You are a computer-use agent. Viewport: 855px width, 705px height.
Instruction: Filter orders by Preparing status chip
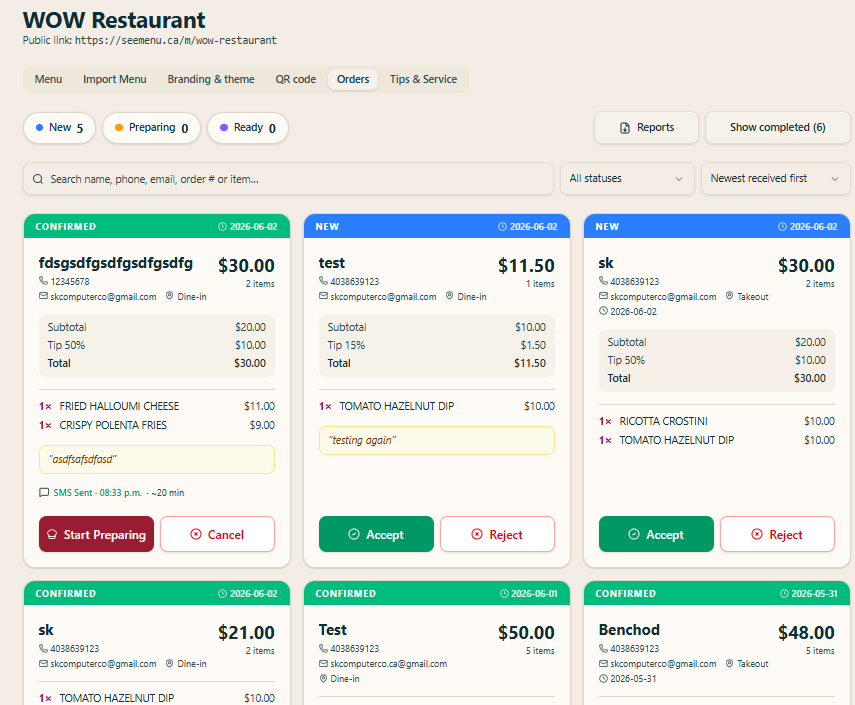(x=152, y=128)
